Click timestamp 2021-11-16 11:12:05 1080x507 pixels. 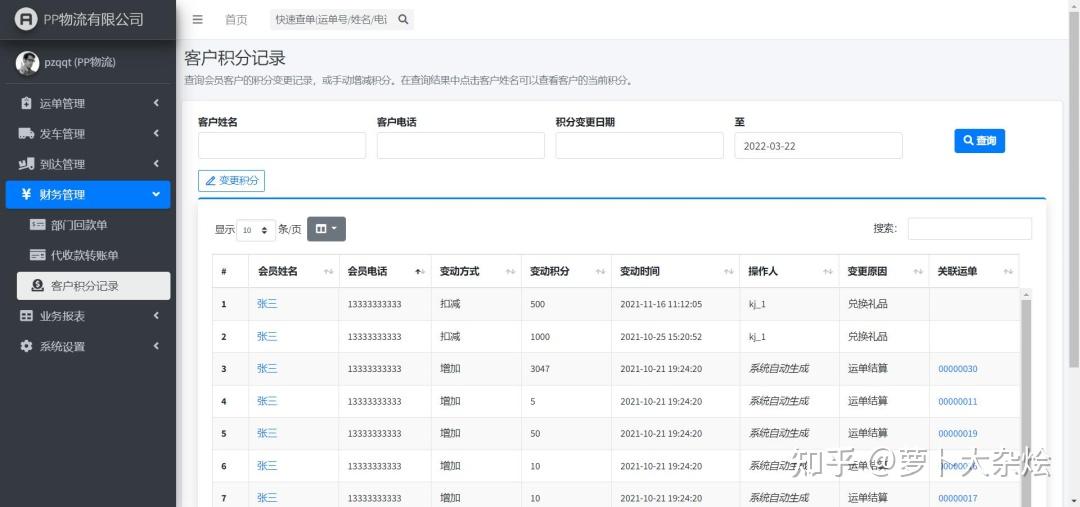click(661, 304)
